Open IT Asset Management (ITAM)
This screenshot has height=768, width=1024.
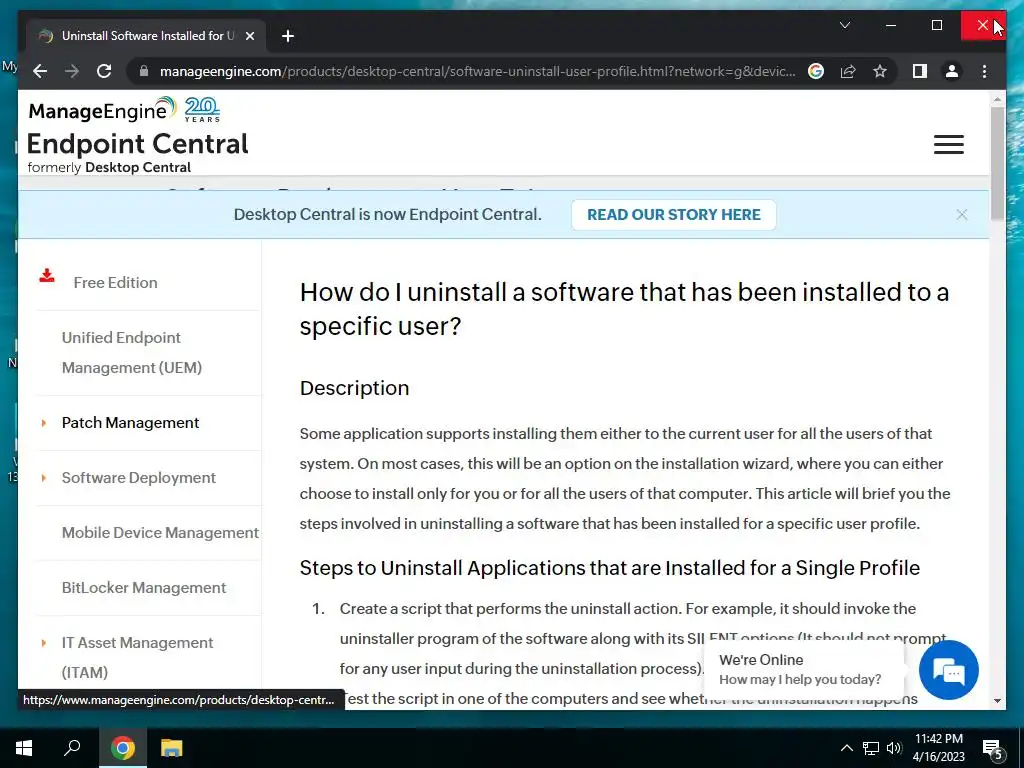coord(137,658)
